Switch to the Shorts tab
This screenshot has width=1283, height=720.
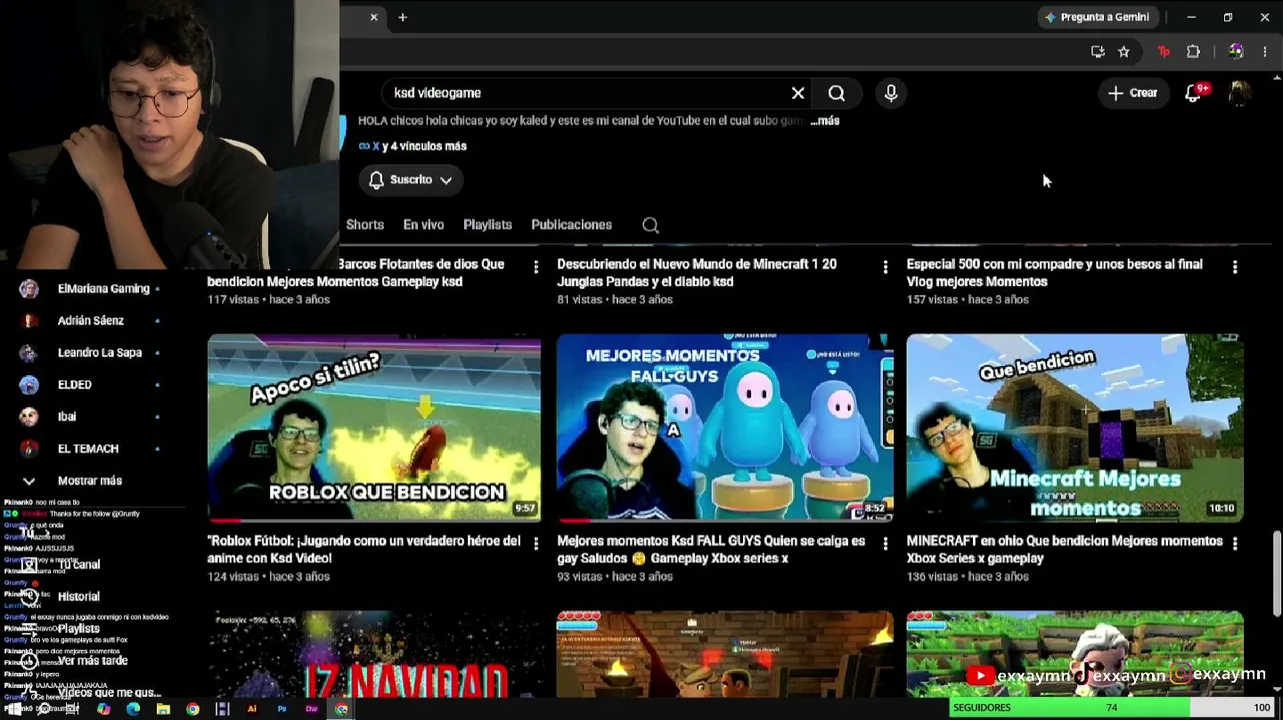coord(365,225)
